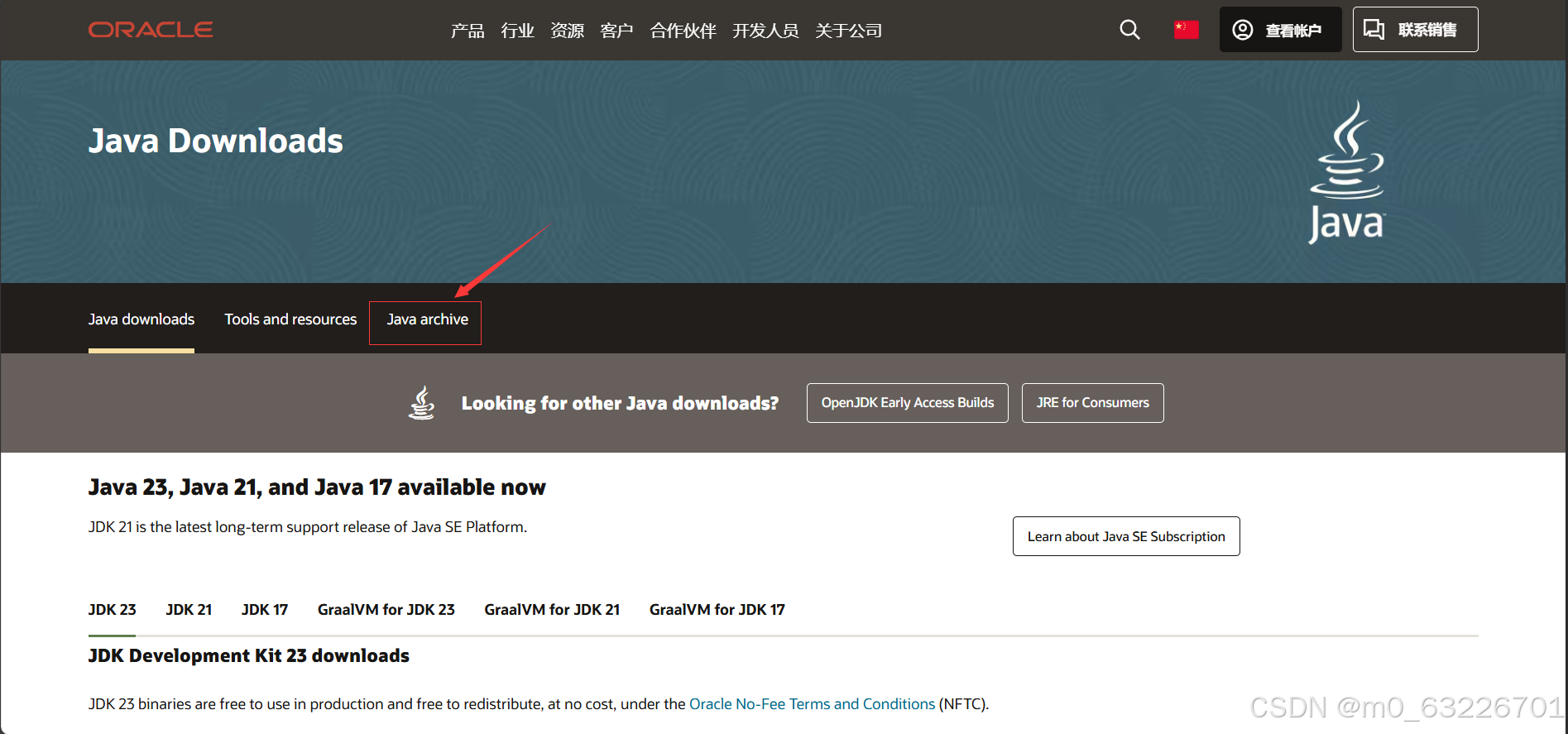
Task: Click the small Java cup icon
Action: [x=422, y=403]
